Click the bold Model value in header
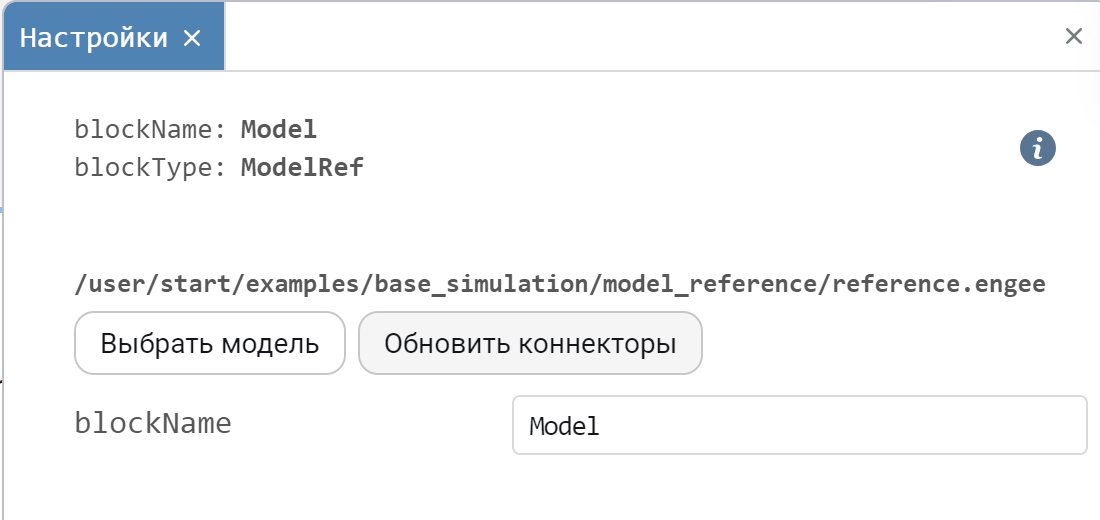This screenshot has width=1100, height=520. point(279,129)
